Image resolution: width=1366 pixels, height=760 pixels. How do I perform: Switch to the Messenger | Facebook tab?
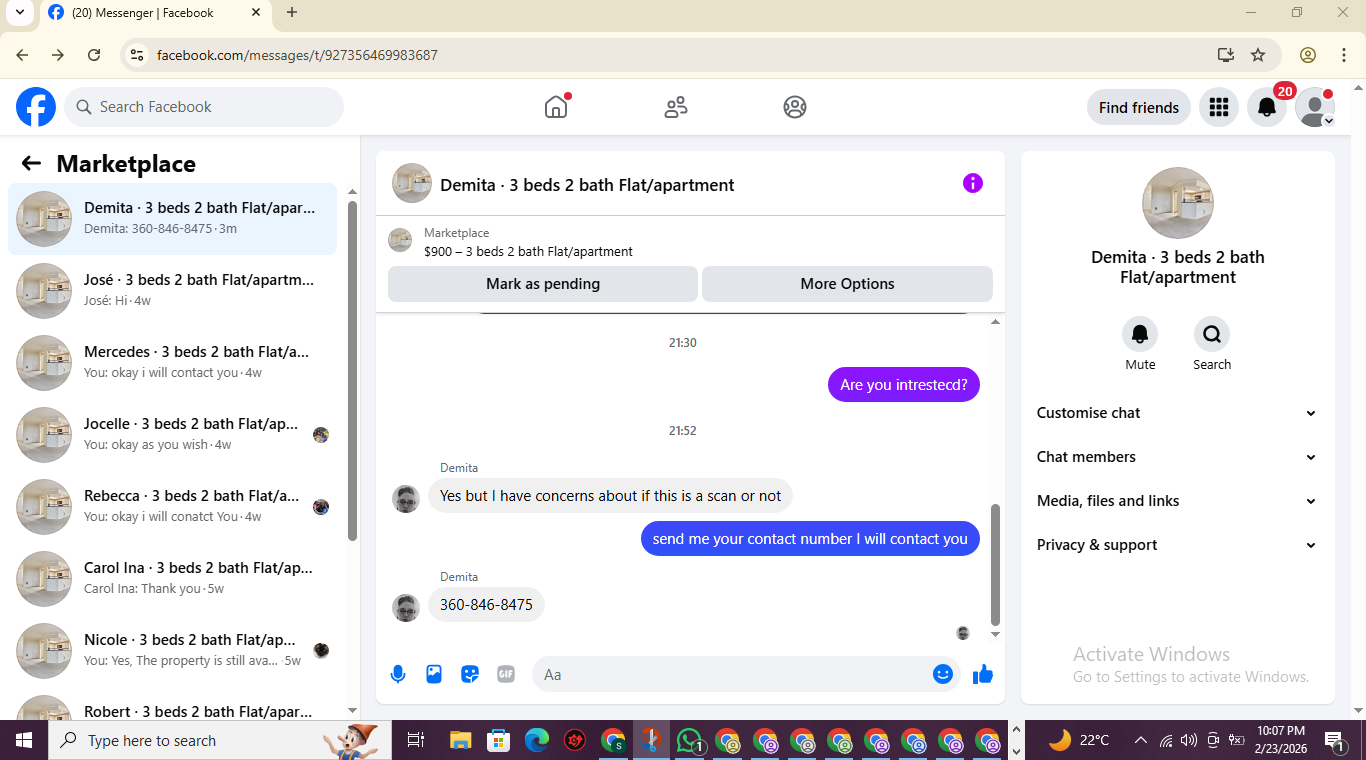(x=155, y=13)
